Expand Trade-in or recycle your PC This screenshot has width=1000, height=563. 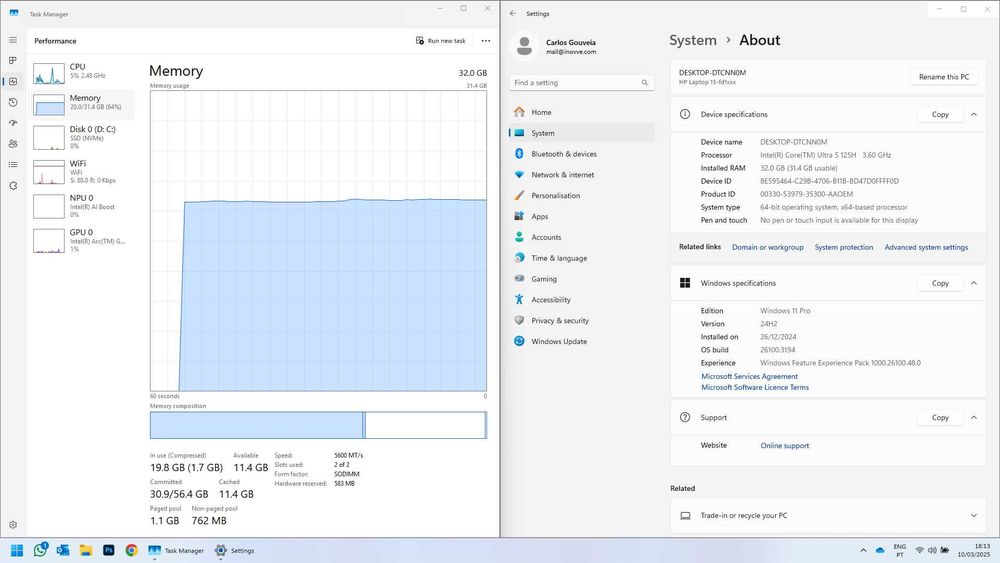973,515
